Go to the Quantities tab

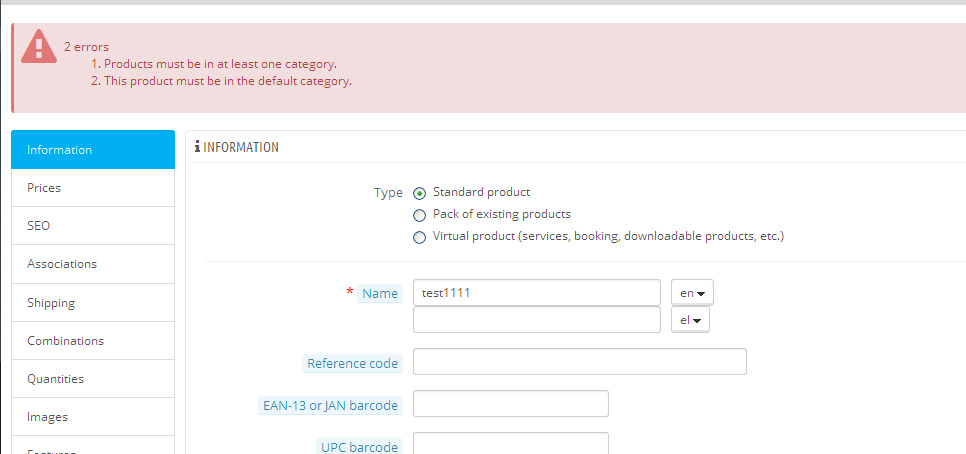click(93, 379)
